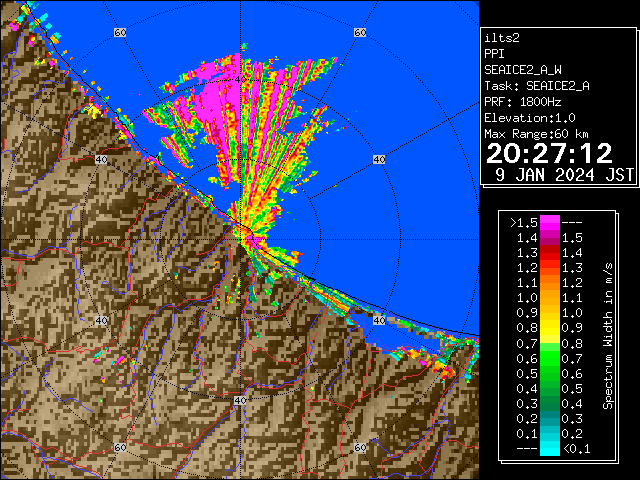Select the date text 9 JAN 2024 JST
640x480 pixels.
coord(564,175)
